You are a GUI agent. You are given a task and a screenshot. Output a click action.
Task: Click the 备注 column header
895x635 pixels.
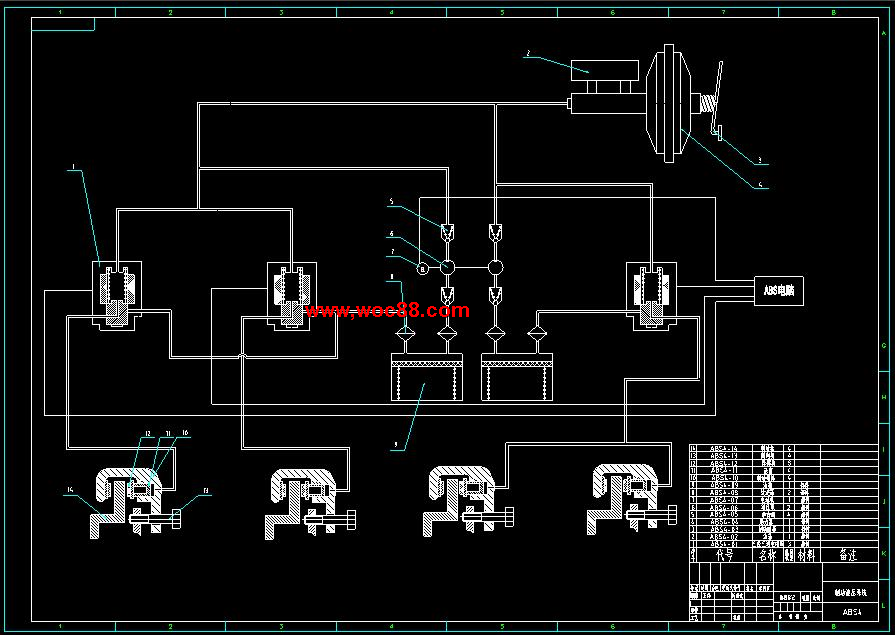click(847, 552)
